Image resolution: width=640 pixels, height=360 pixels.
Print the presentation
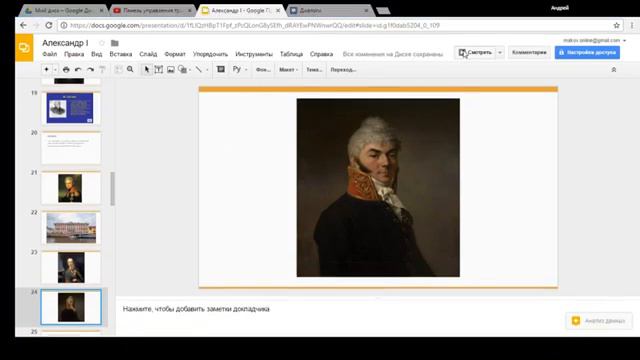[x=66, y=70]
